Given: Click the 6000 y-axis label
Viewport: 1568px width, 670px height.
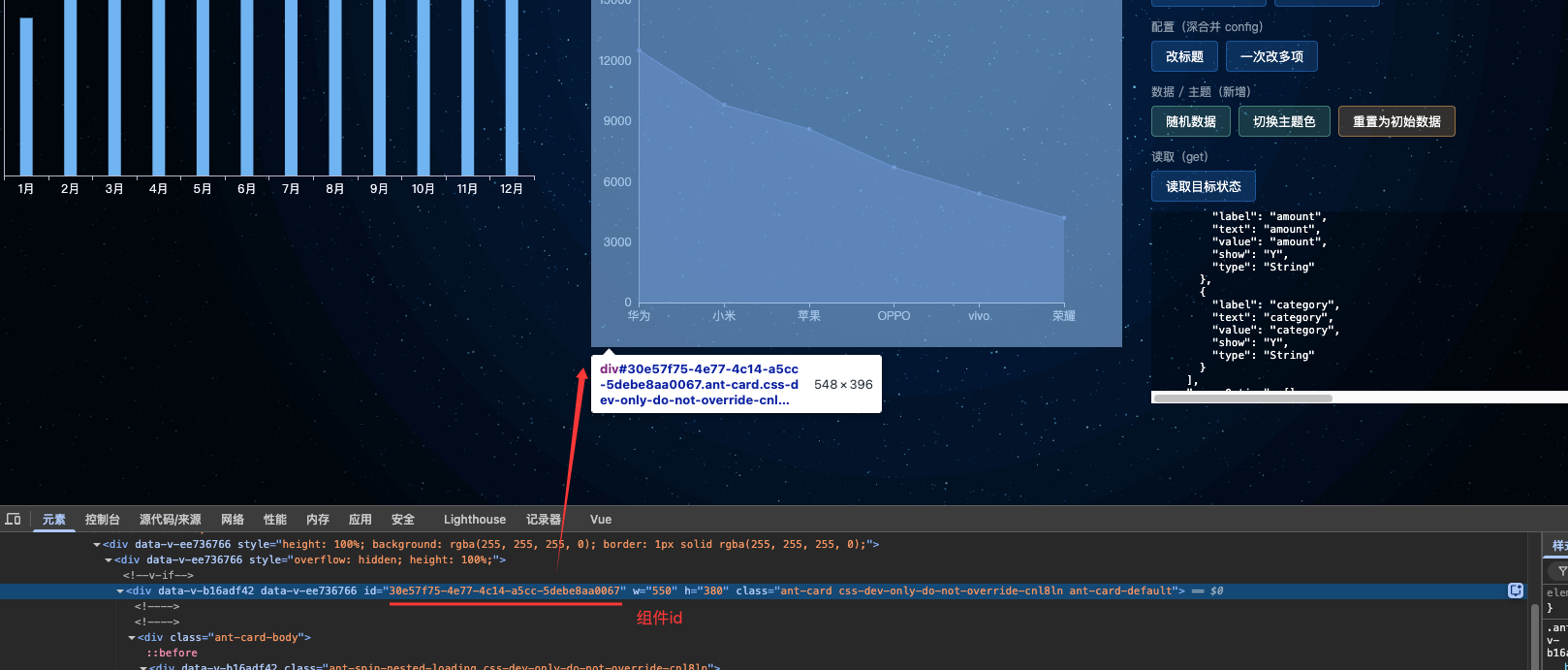Looking at the screenshot, I should coord(617,182).
